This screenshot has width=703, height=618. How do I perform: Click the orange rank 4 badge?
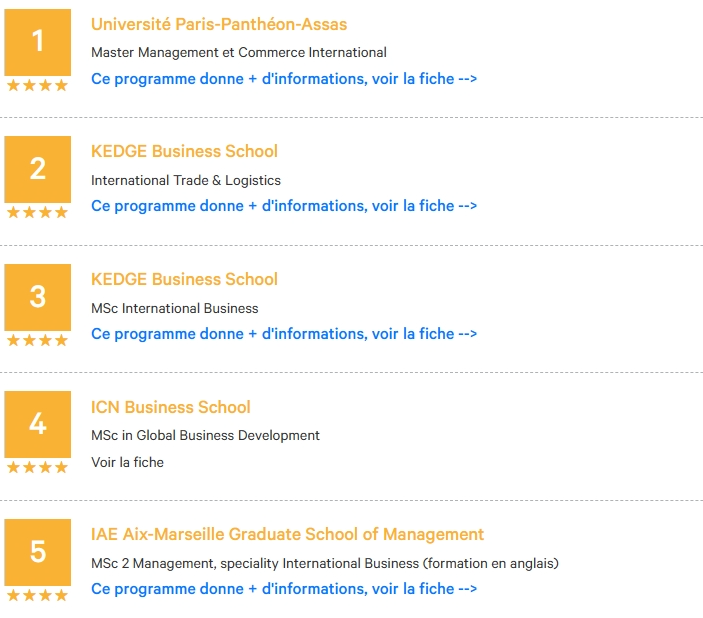click(x=38, y=424)
